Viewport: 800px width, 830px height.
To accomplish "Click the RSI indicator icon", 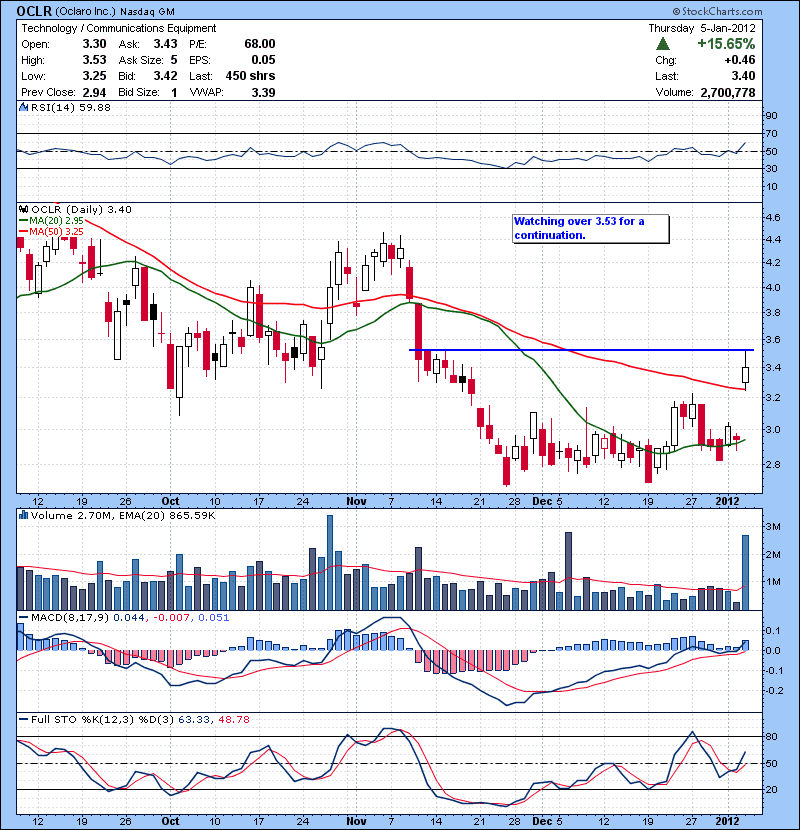I will pos(23,107).
